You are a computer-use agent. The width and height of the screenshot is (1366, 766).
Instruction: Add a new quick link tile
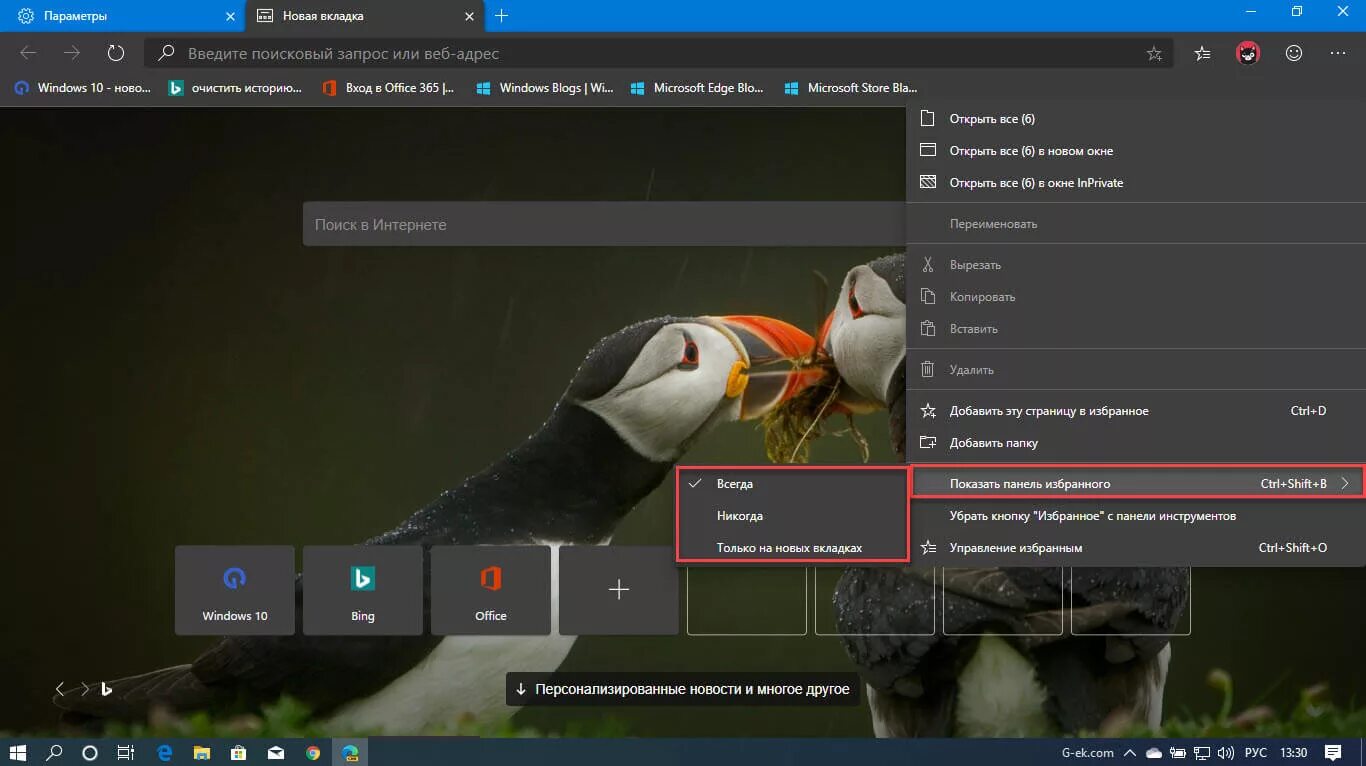619,590
